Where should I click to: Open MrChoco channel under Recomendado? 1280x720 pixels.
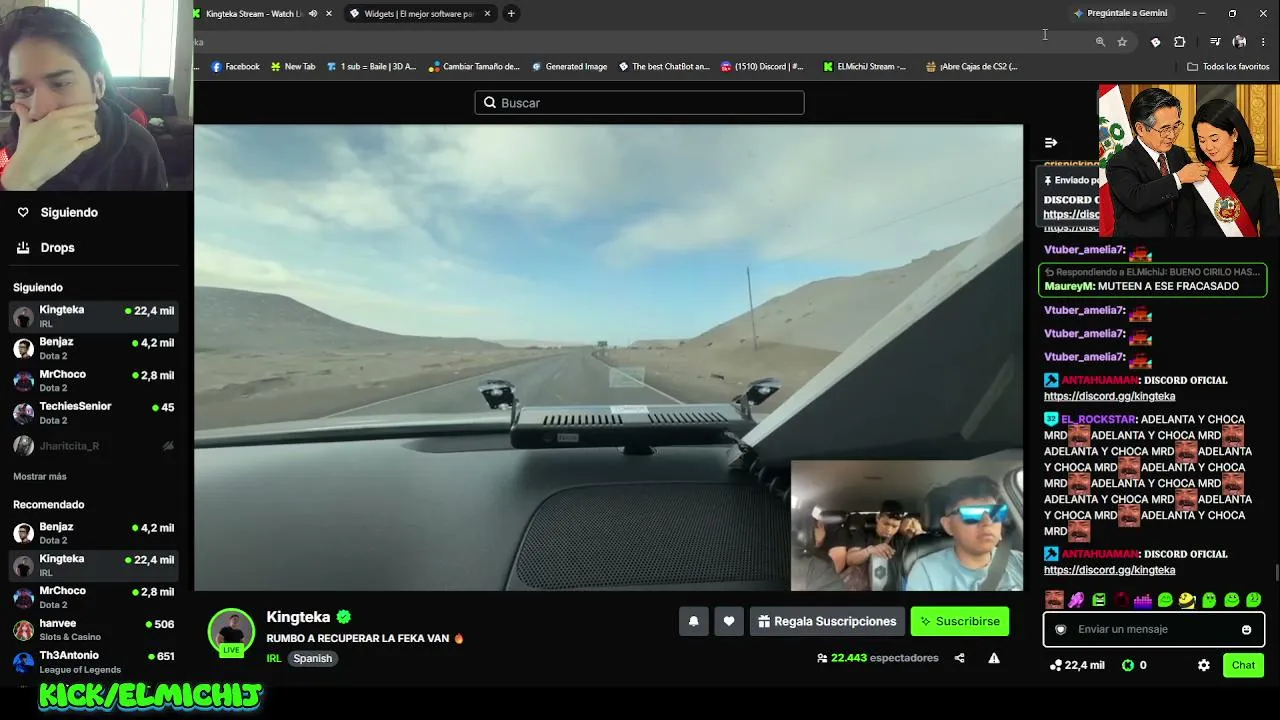94,598
